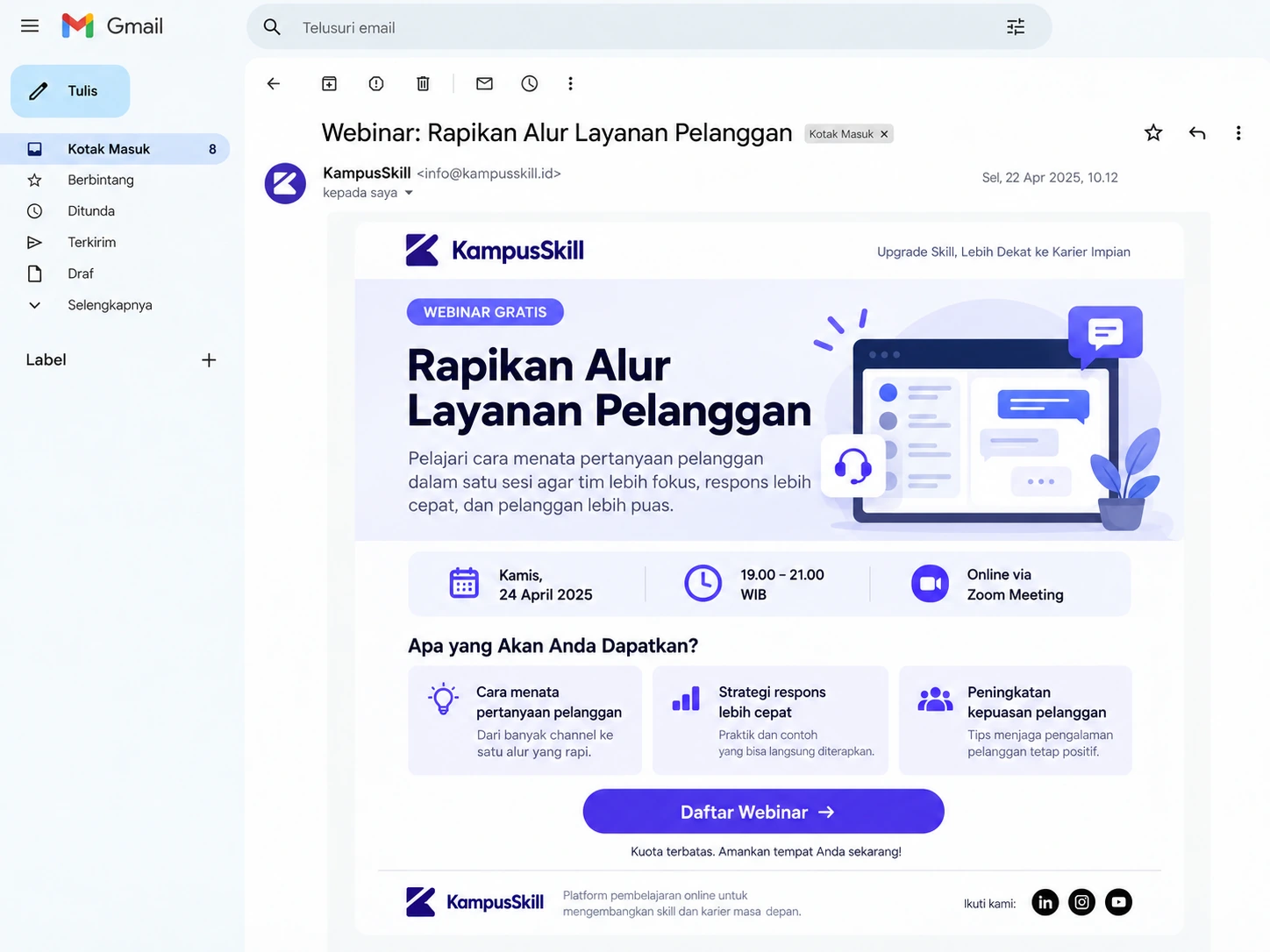Image resolution: width=1270 pixels, height=952 pixels.
Task: Click unread count 8 in Kotak Masuk
Action: (x=212, y=149)
